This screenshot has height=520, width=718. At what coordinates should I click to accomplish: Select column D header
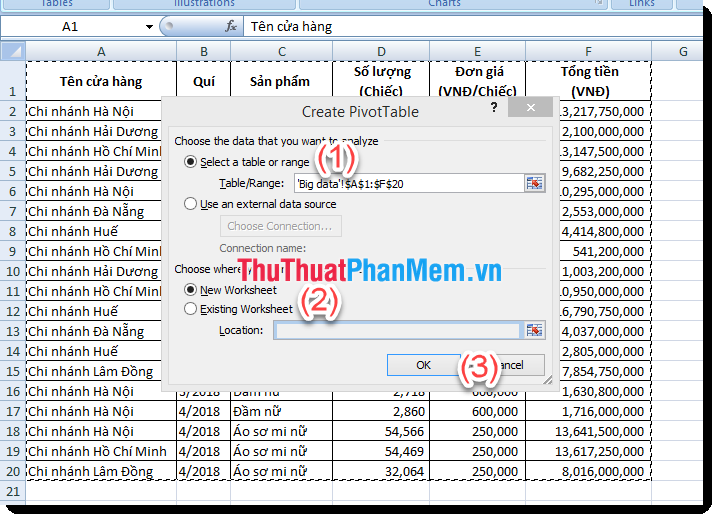(x=381, y=51)
